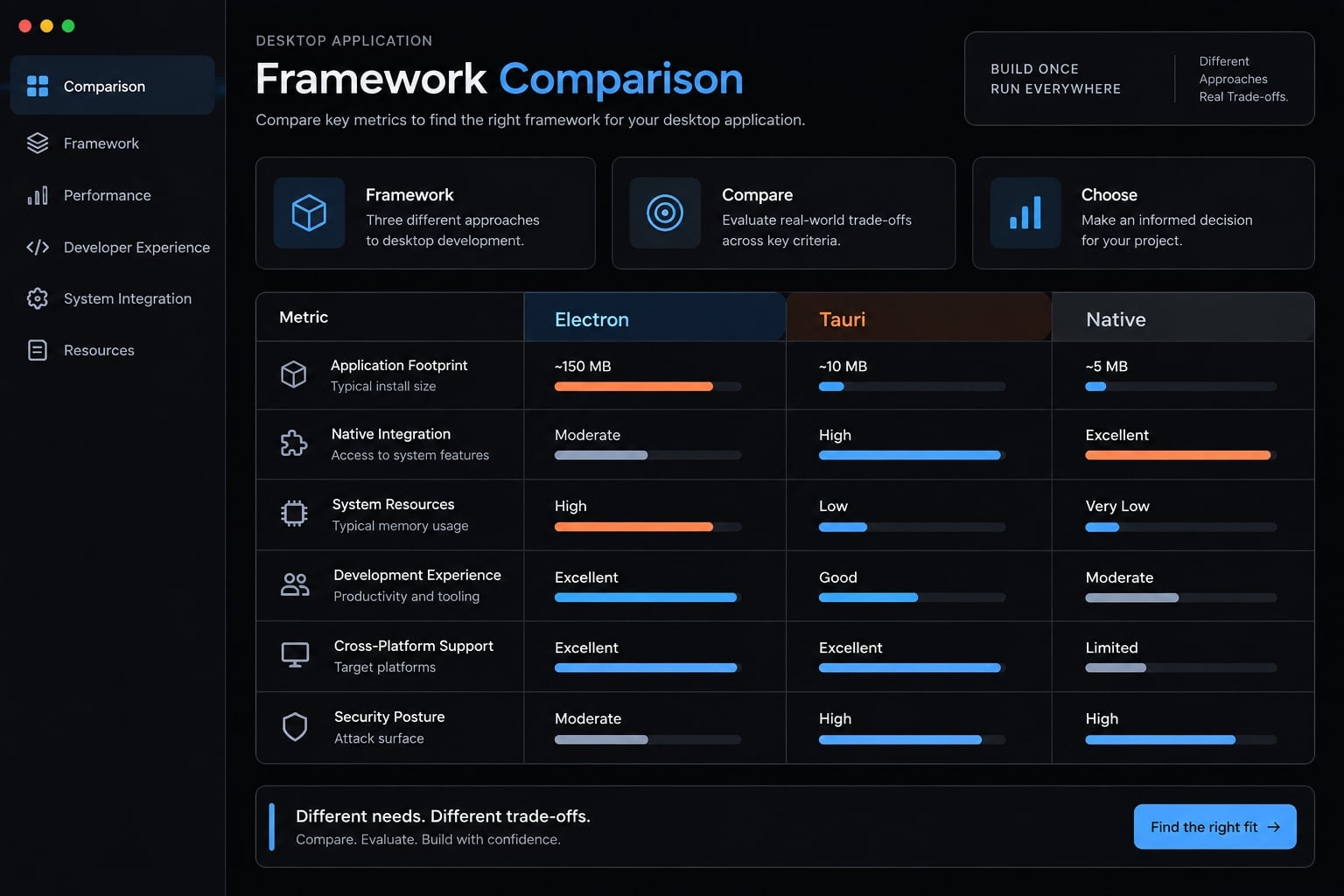
Task: Click the Development Experience people icon
Action: [x=295, y=584]
